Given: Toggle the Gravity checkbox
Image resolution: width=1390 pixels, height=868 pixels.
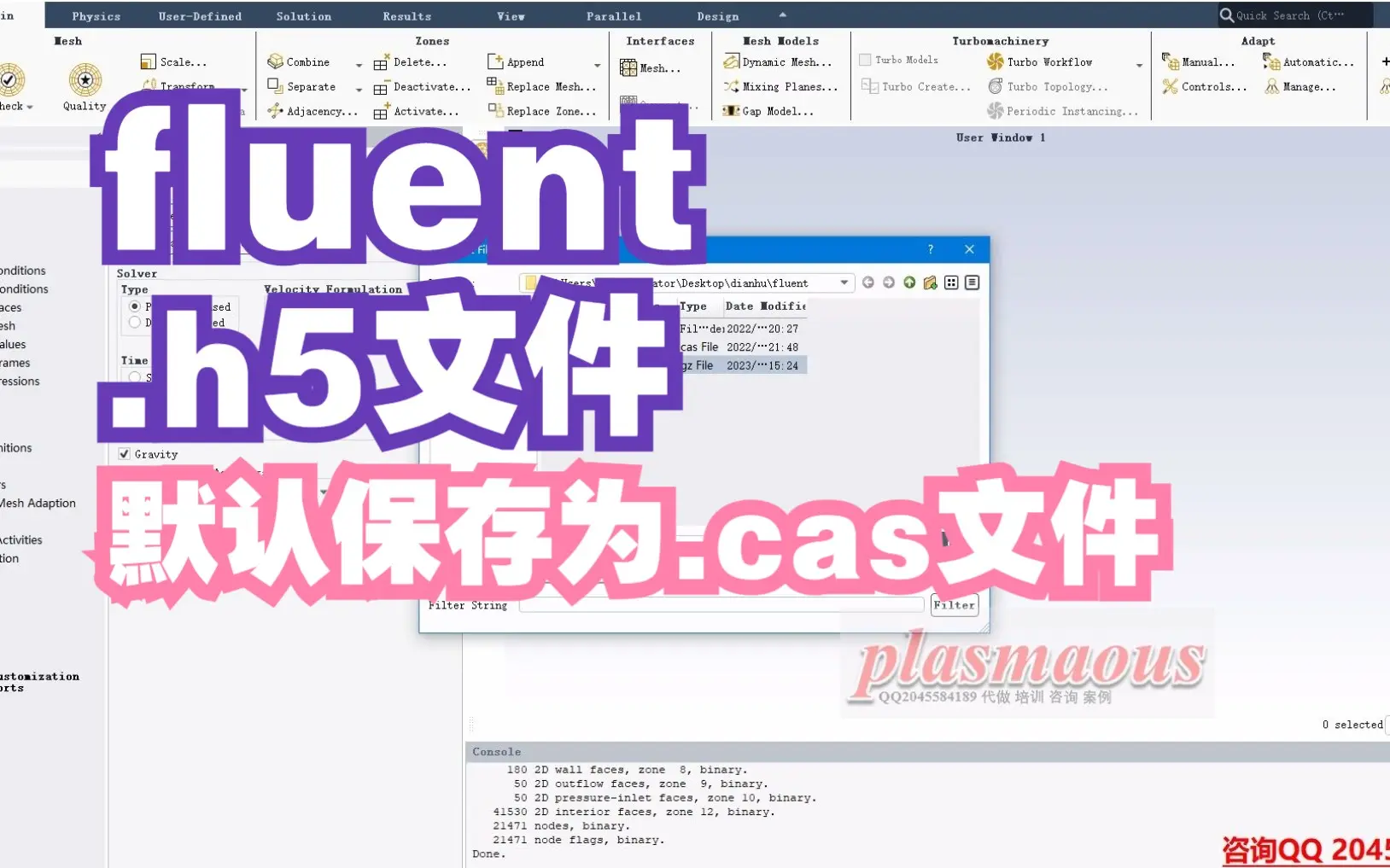Looking at the screenshot, I should [124, 454].
